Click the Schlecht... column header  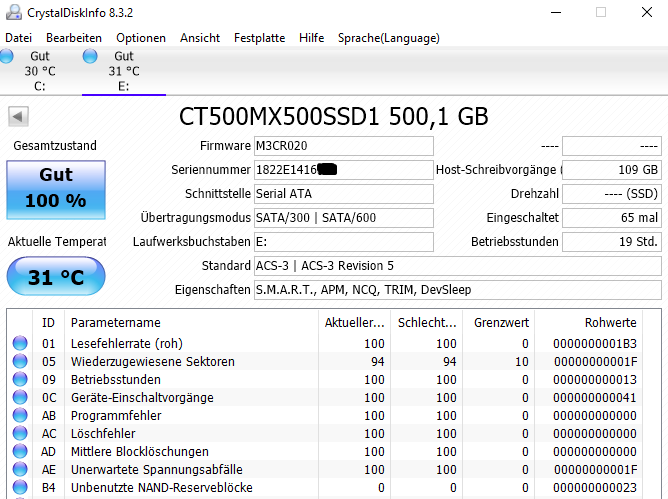click(x=427, y=323)
